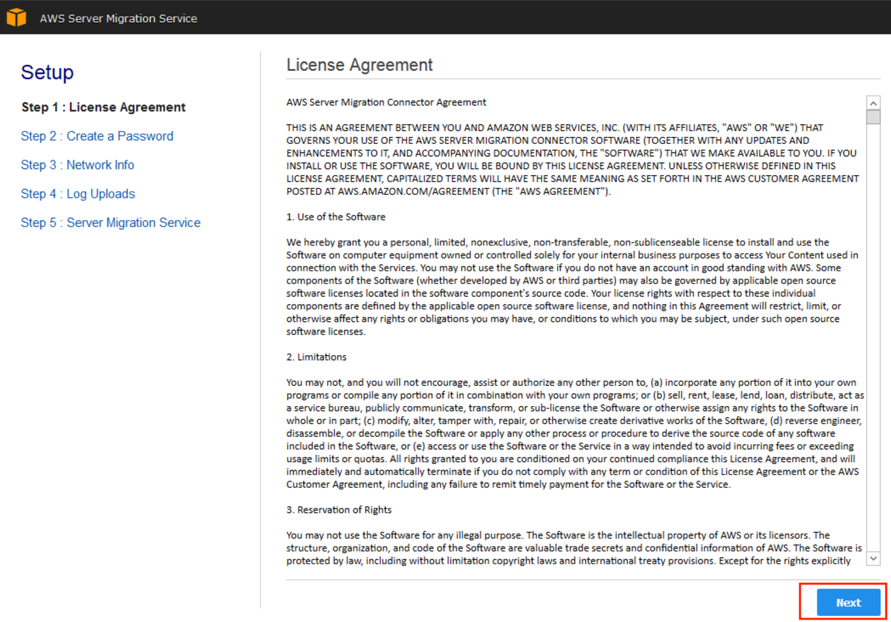
Task: Click the License Agreement heading
Action: [359, 65]
